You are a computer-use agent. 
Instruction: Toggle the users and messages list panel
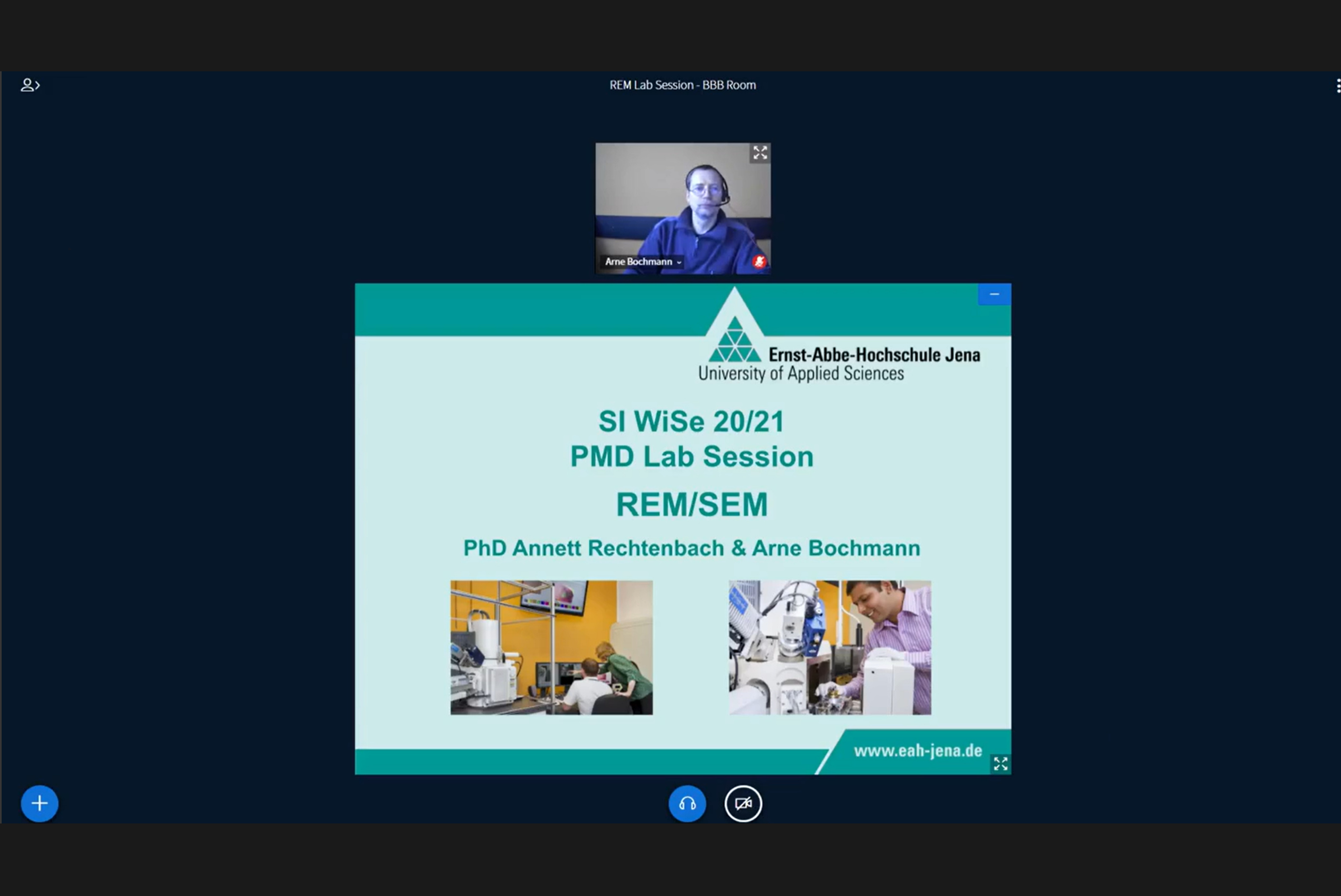tap(30, 85)
